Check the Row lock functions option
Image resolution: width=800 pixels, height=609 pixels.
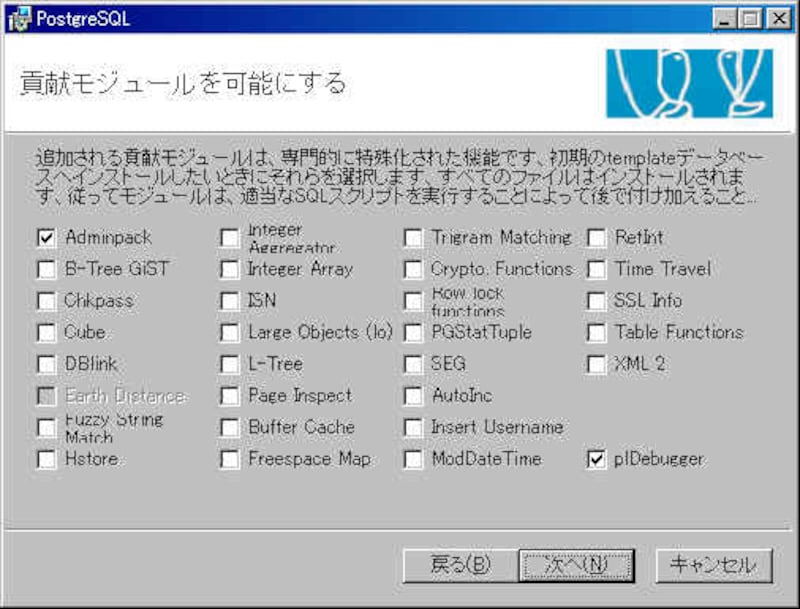pyautogui.click(x=413, y=301)
